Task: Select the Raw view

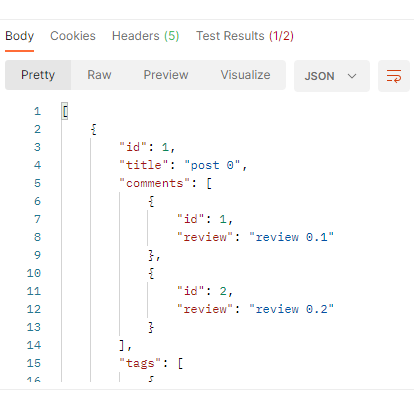Action: tap(99, 75)
